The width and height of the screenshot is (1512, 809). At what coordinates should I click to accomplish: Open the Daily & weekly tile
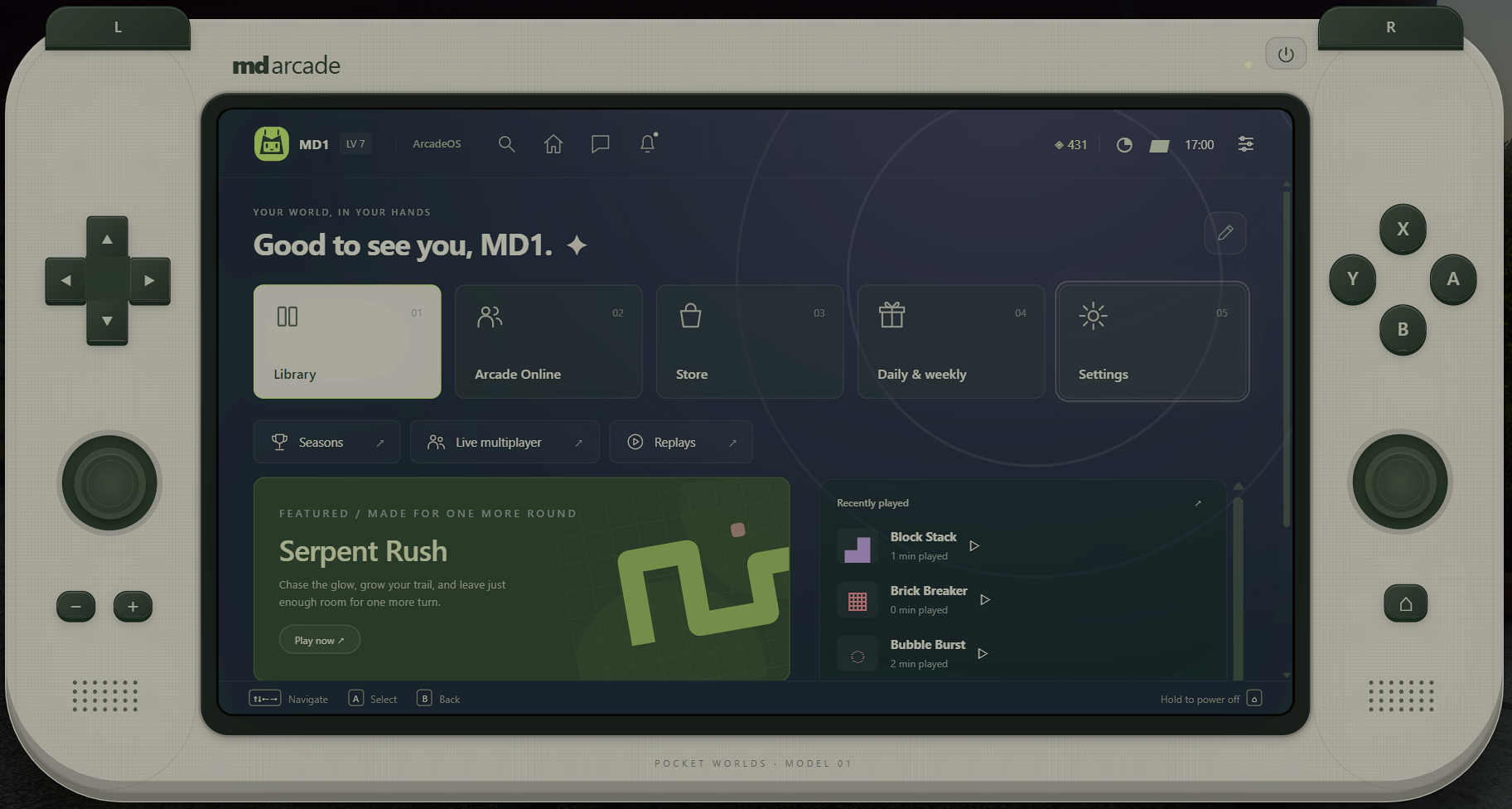[951, 342]
